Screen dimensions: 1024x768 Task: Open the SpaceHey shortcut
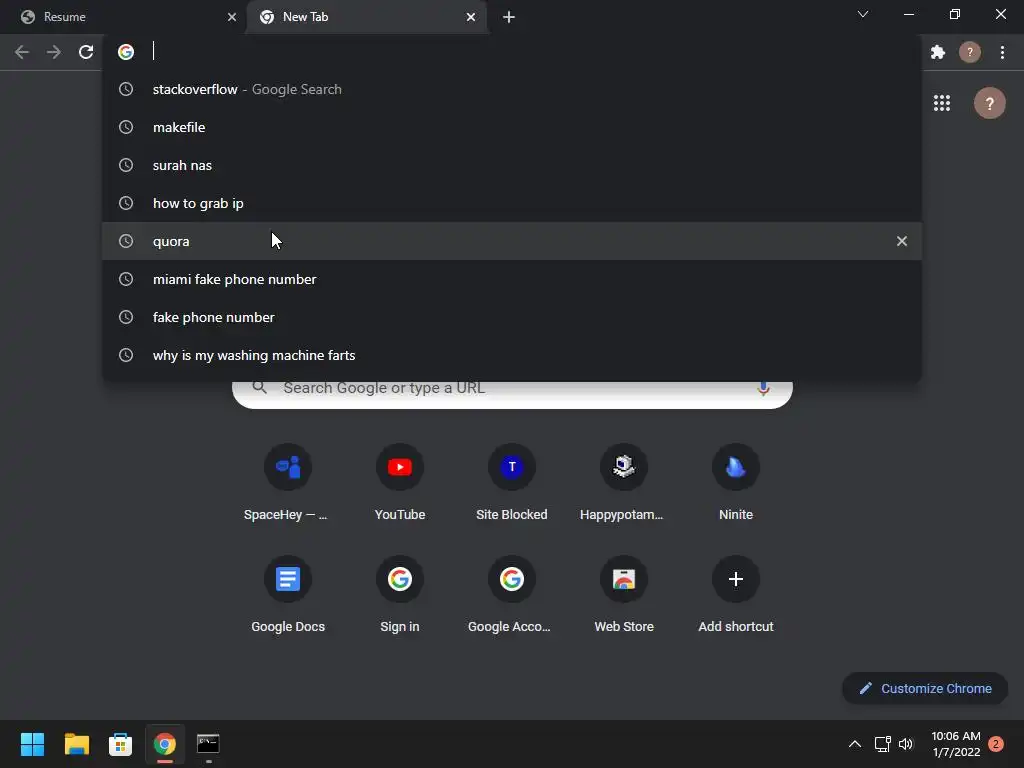[x=287, y=483]
